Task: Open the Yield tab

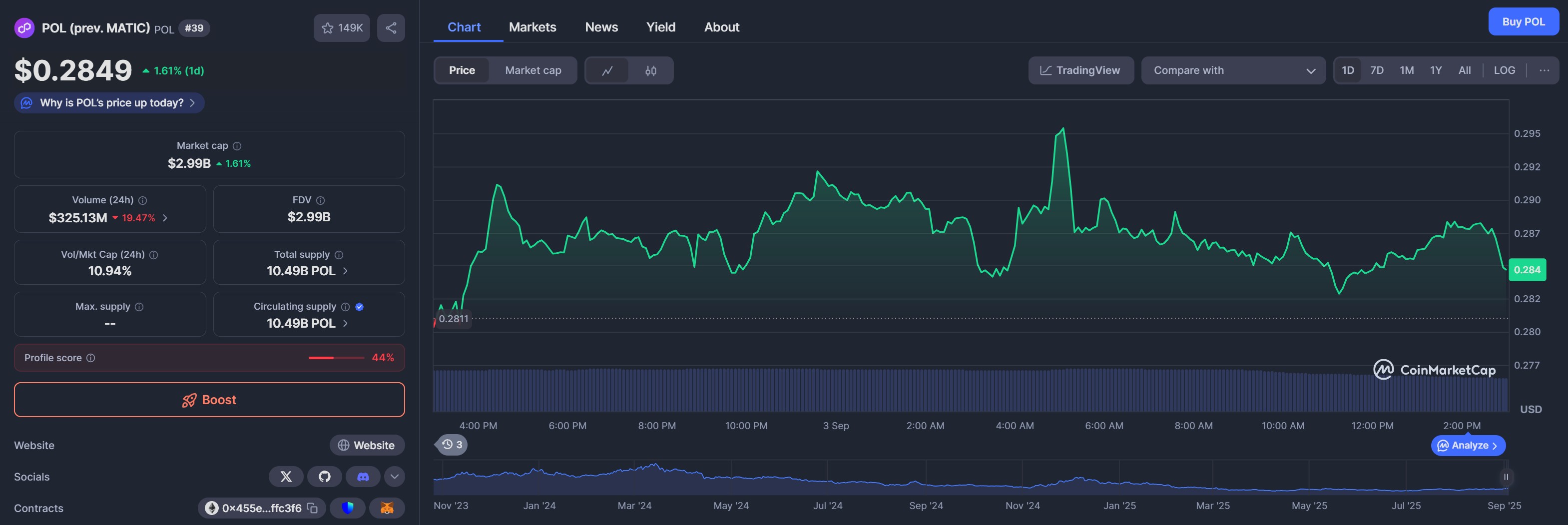Action: click(x=660, y=27)
